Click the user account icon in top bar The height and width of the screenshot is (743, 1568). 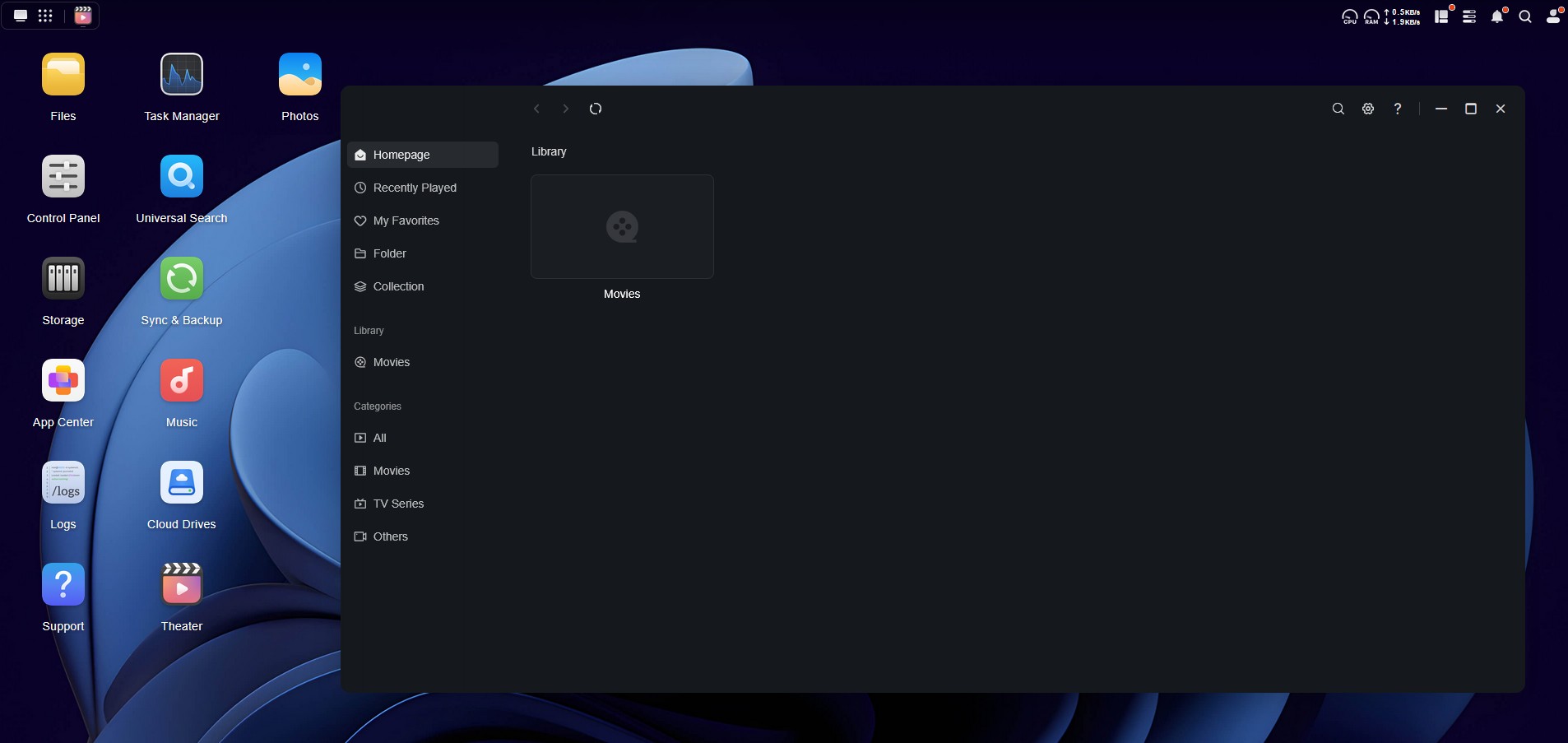(x=1552, y=16)
